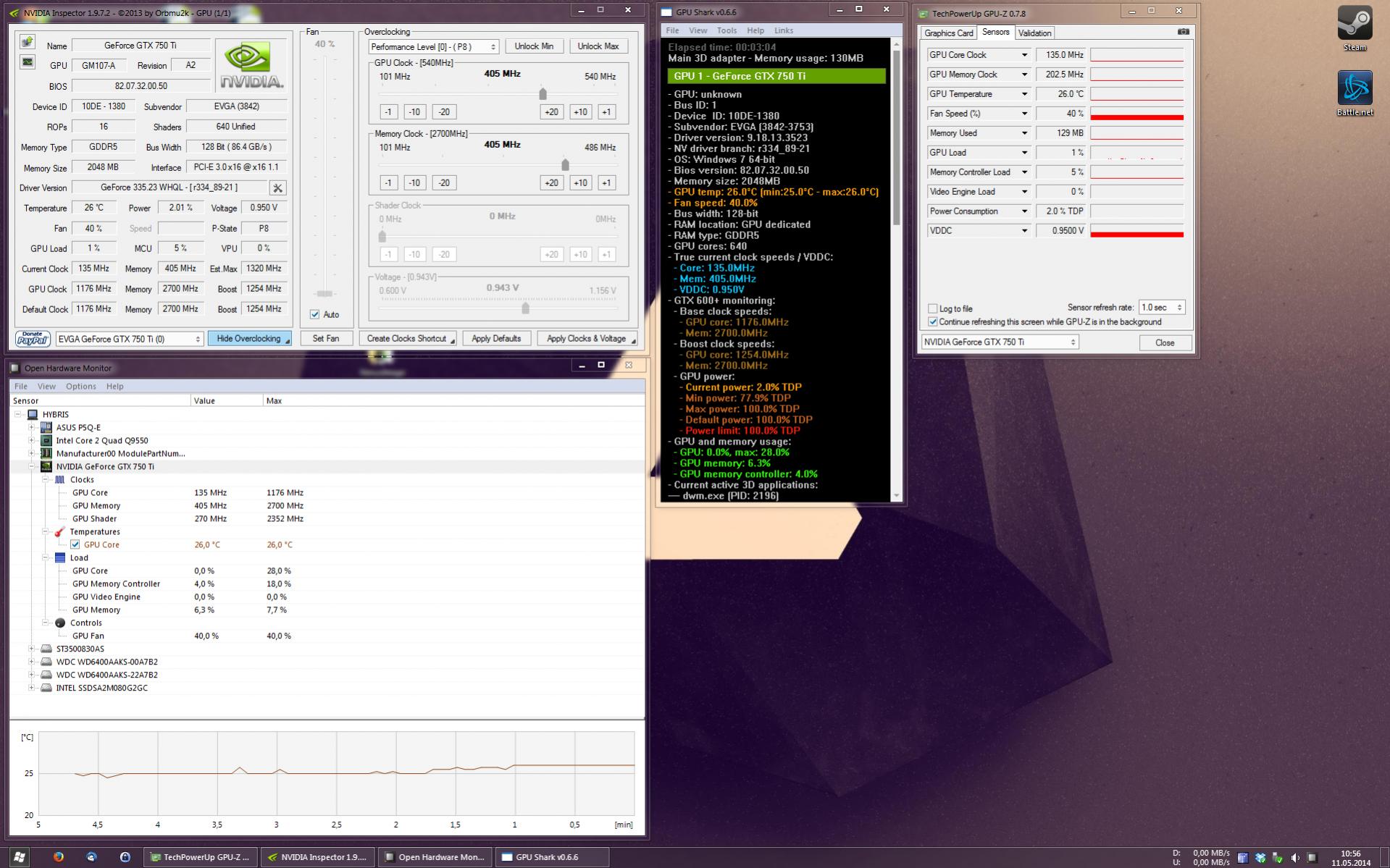Viewport: 1390px width, 868px height.
Task: Click the ASUS P5Q-E motherboard icon
Action: 46,427
